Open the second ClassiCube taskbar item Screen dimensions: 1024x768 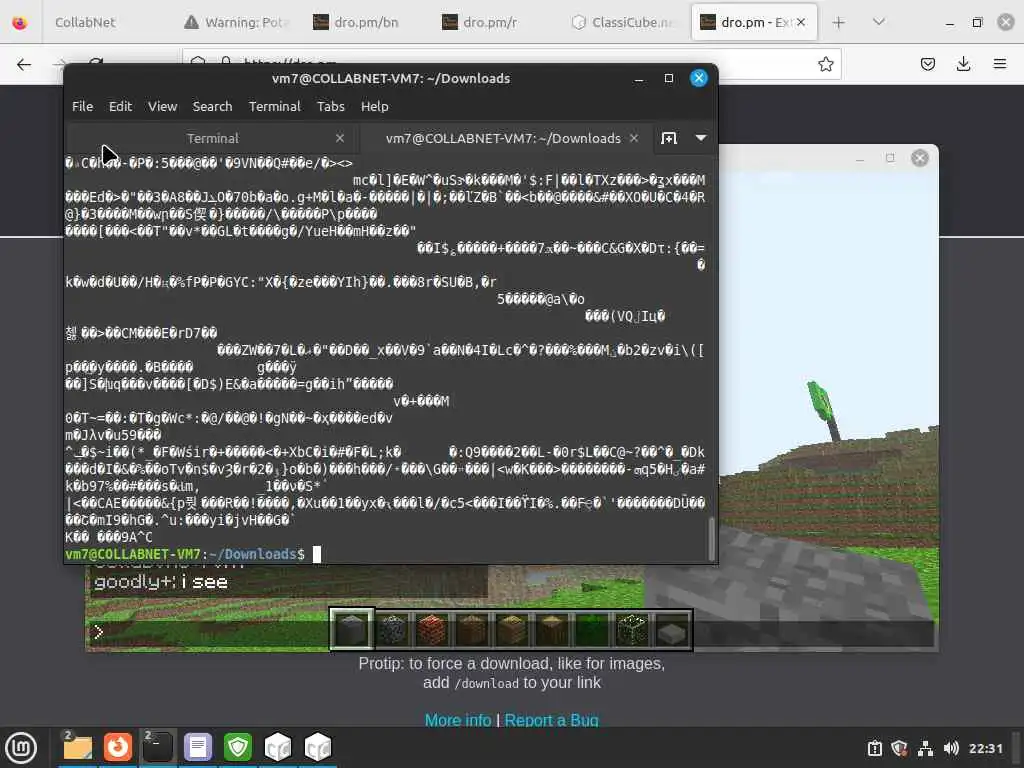tap(318, 748)
